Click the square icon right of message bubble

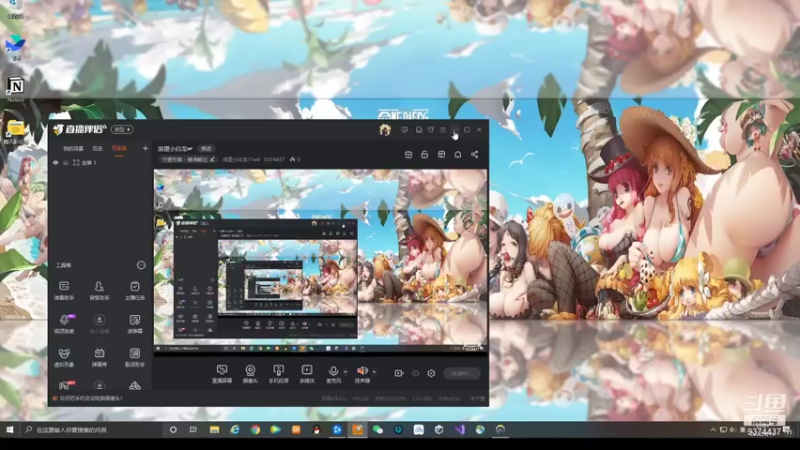pos(418,130)
